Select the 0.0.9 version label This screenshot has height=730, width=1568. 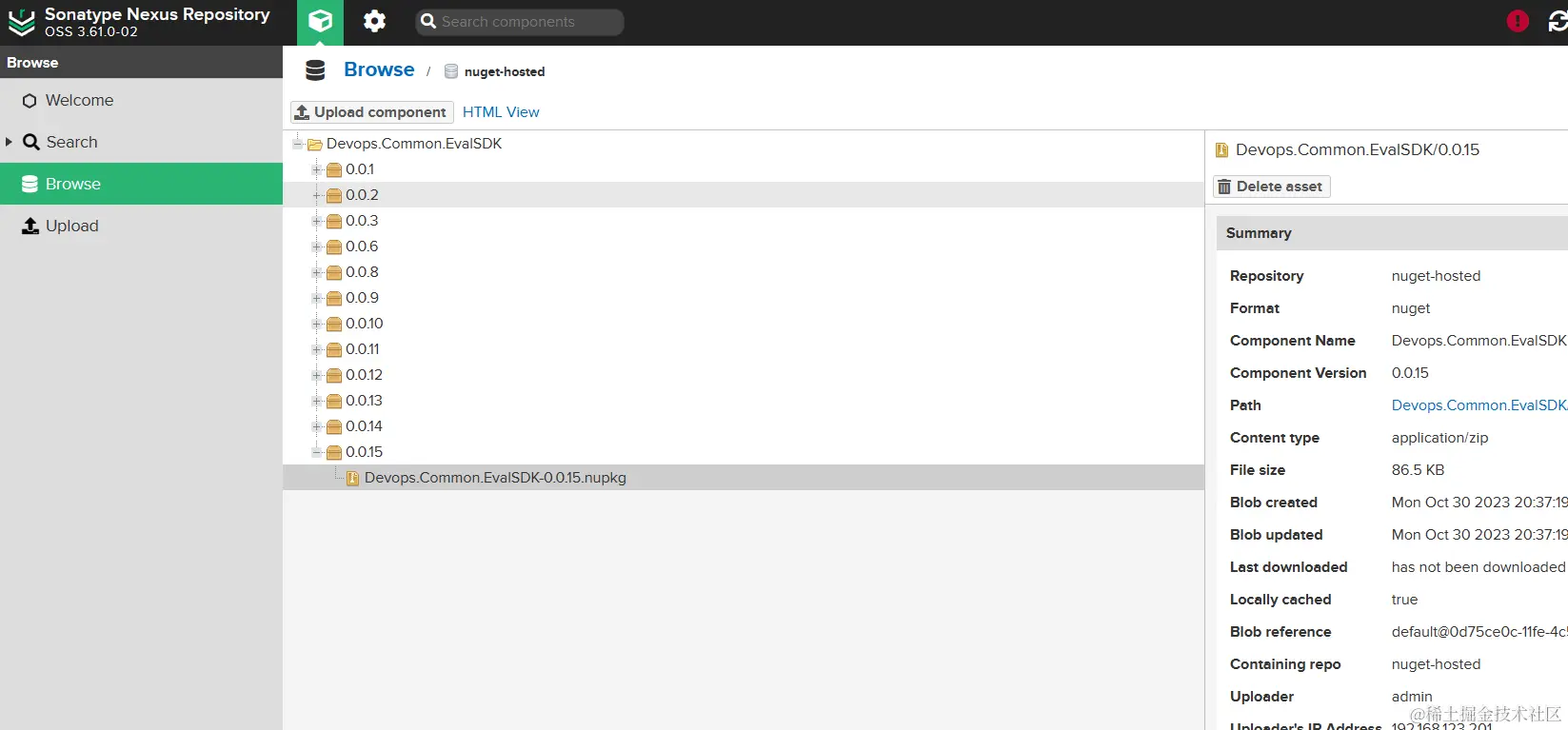tap(362, 298)
